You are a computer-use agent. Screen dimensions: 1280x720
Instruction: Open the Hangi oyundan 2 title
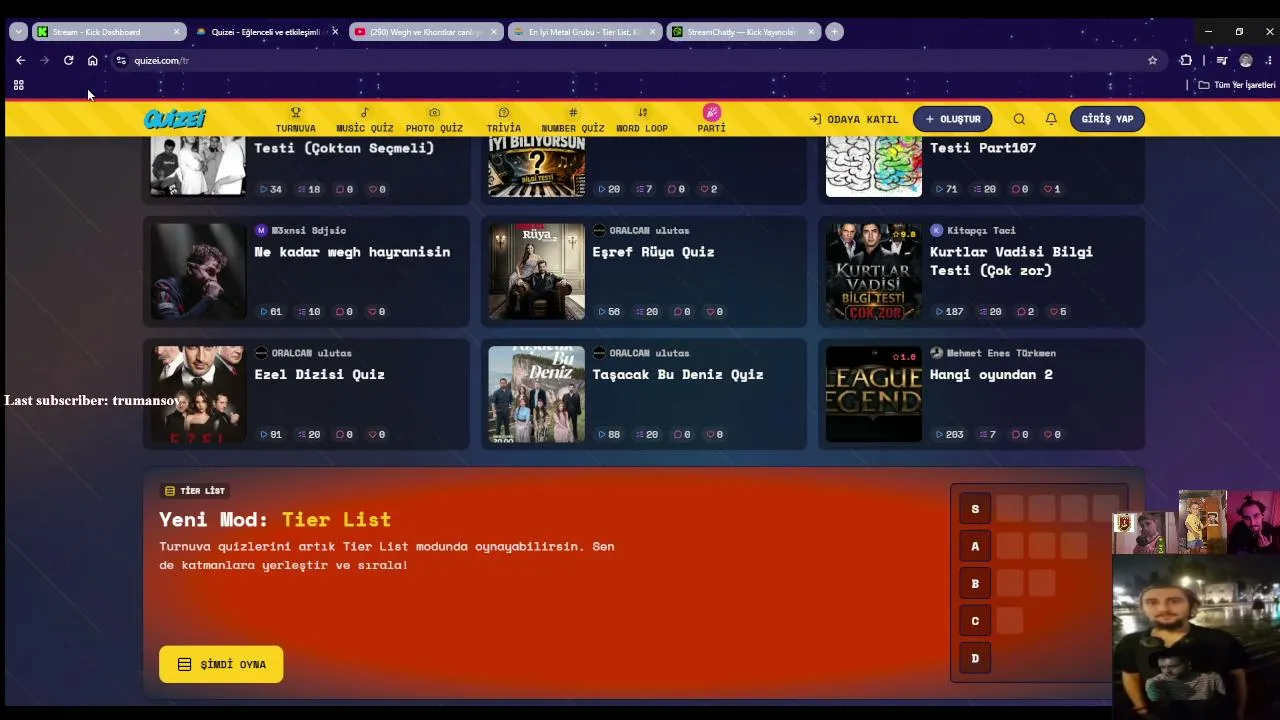click(991, 375)
